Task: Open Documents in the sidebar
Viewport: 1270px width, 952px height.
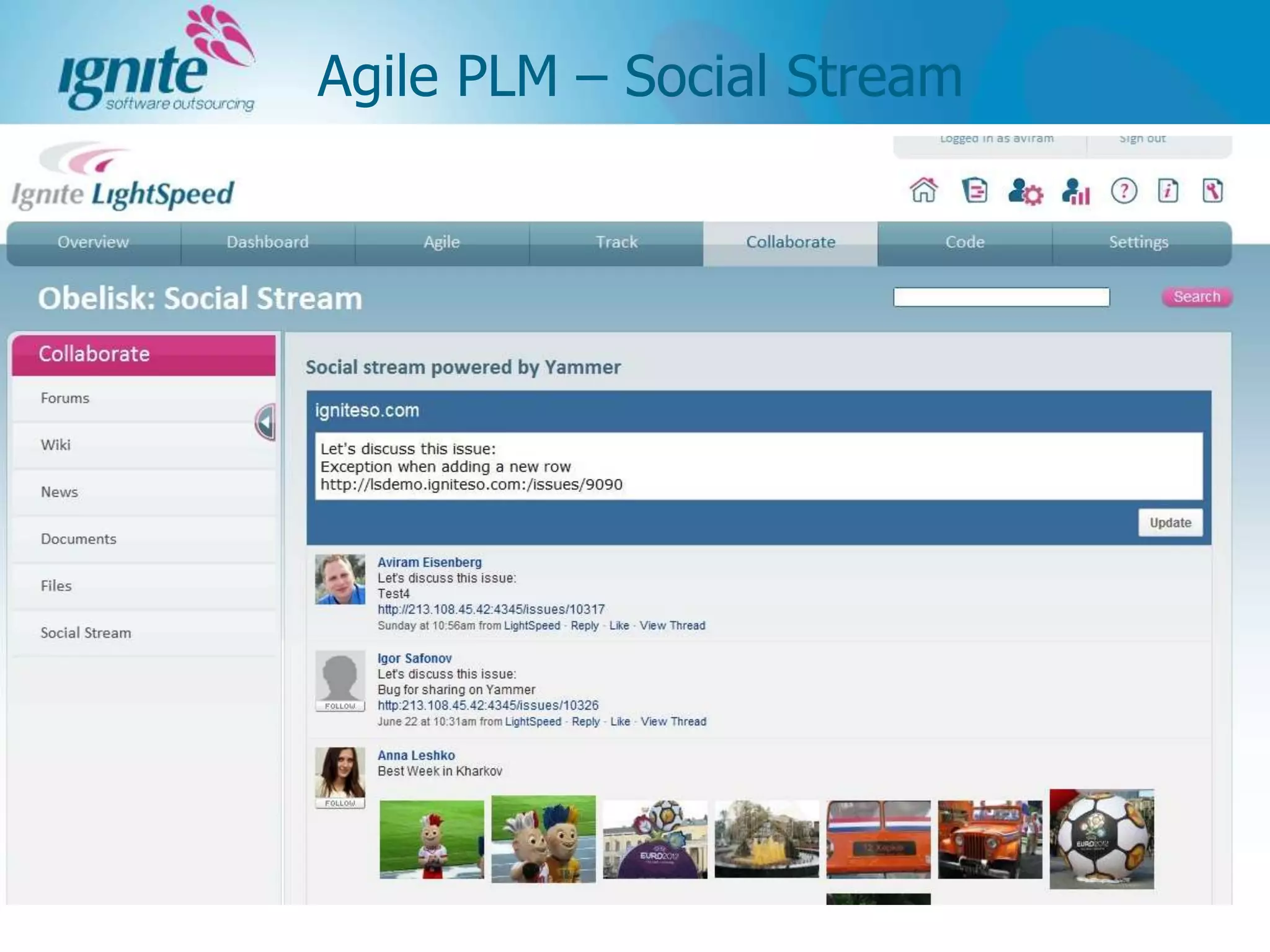Action: tap(144, 539)
